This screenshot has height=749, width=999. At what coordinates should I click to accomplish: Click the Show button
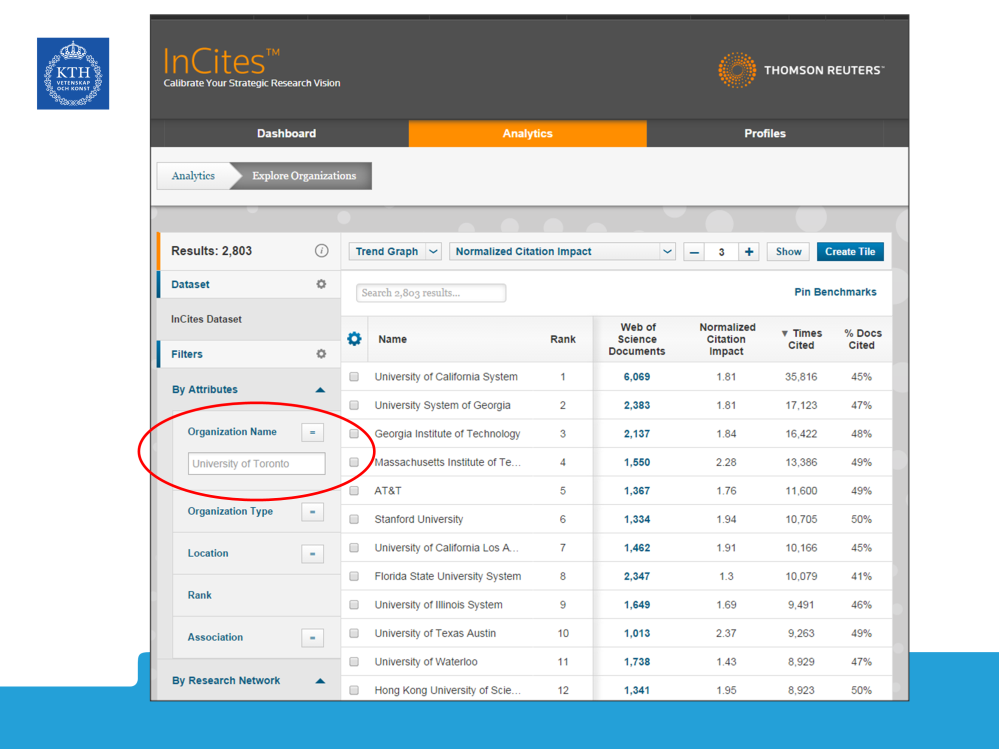pyautogui.click(x=788, y=252)
